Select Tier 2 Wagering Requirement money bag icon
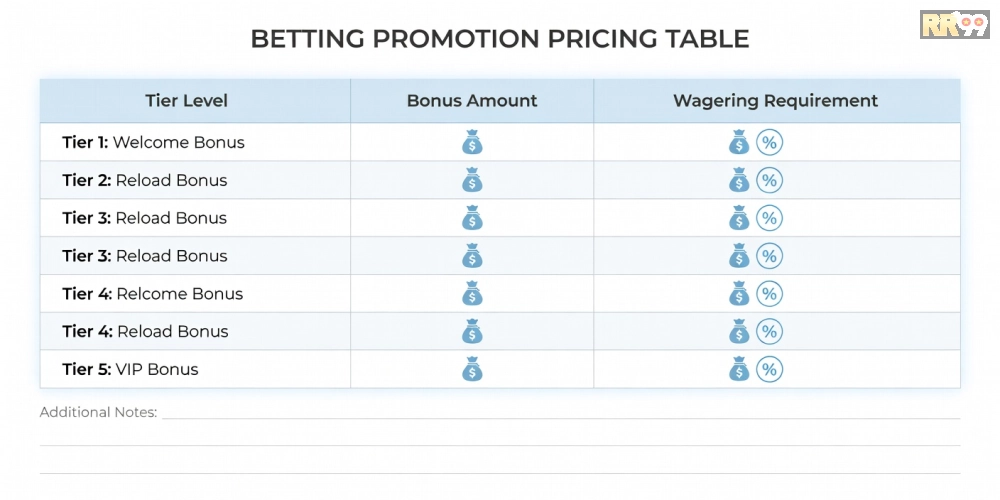Screen dimensions: 1000x500 tap(739, 181)
